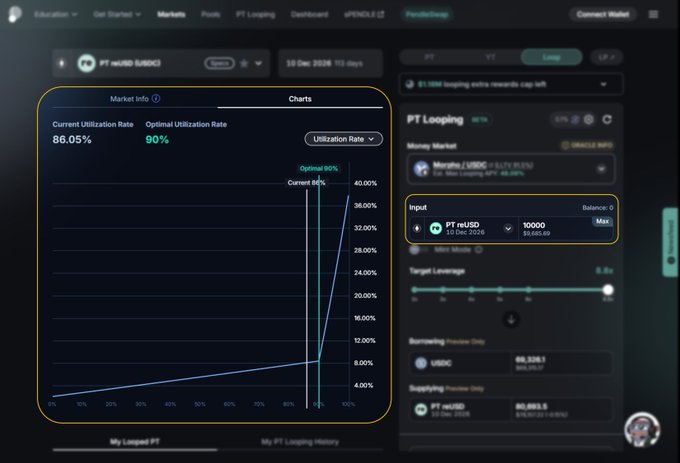Click the PendleSwap button

427,14
